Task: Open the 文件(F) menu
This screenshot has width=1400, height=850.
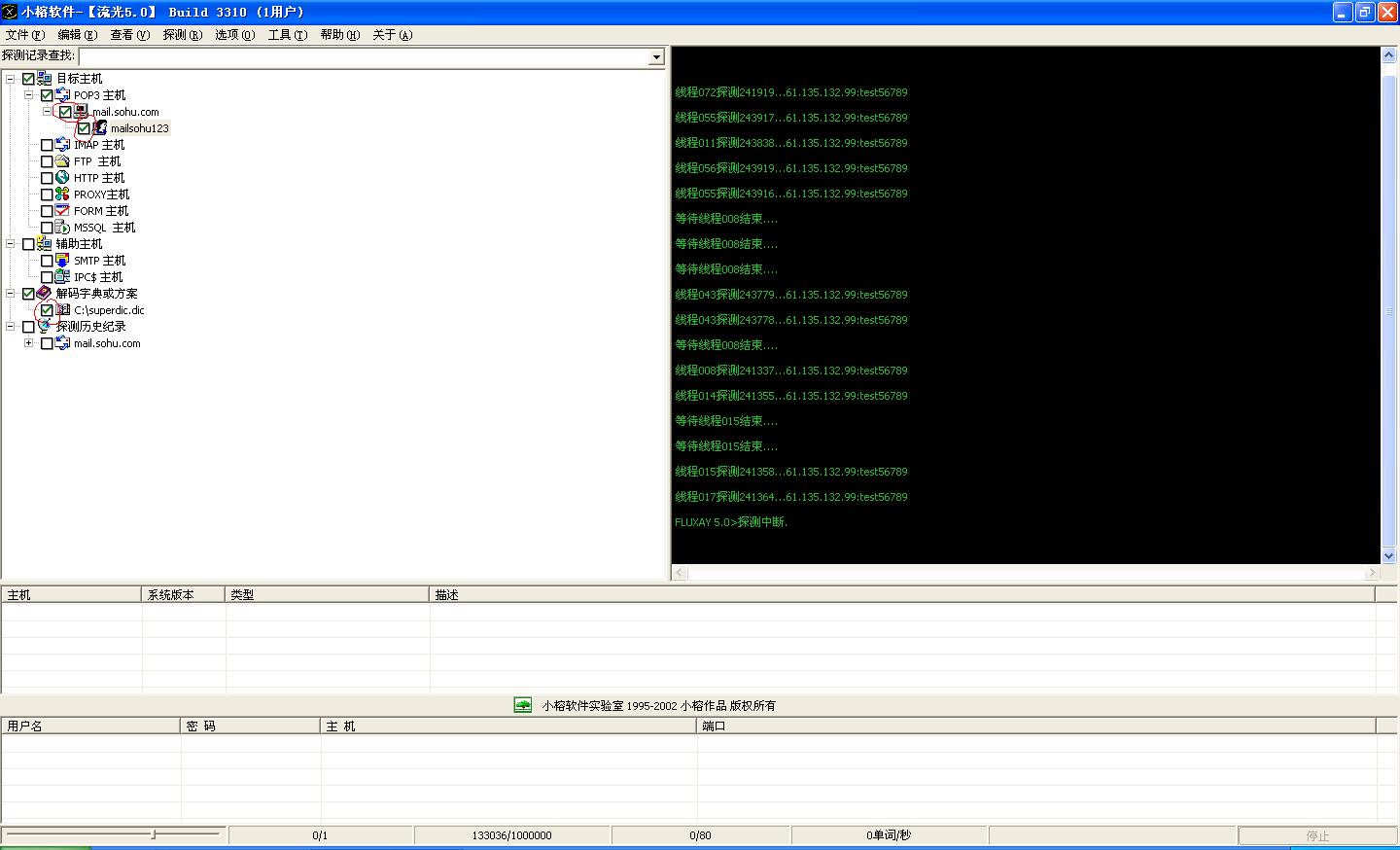Action: [23, 35]
